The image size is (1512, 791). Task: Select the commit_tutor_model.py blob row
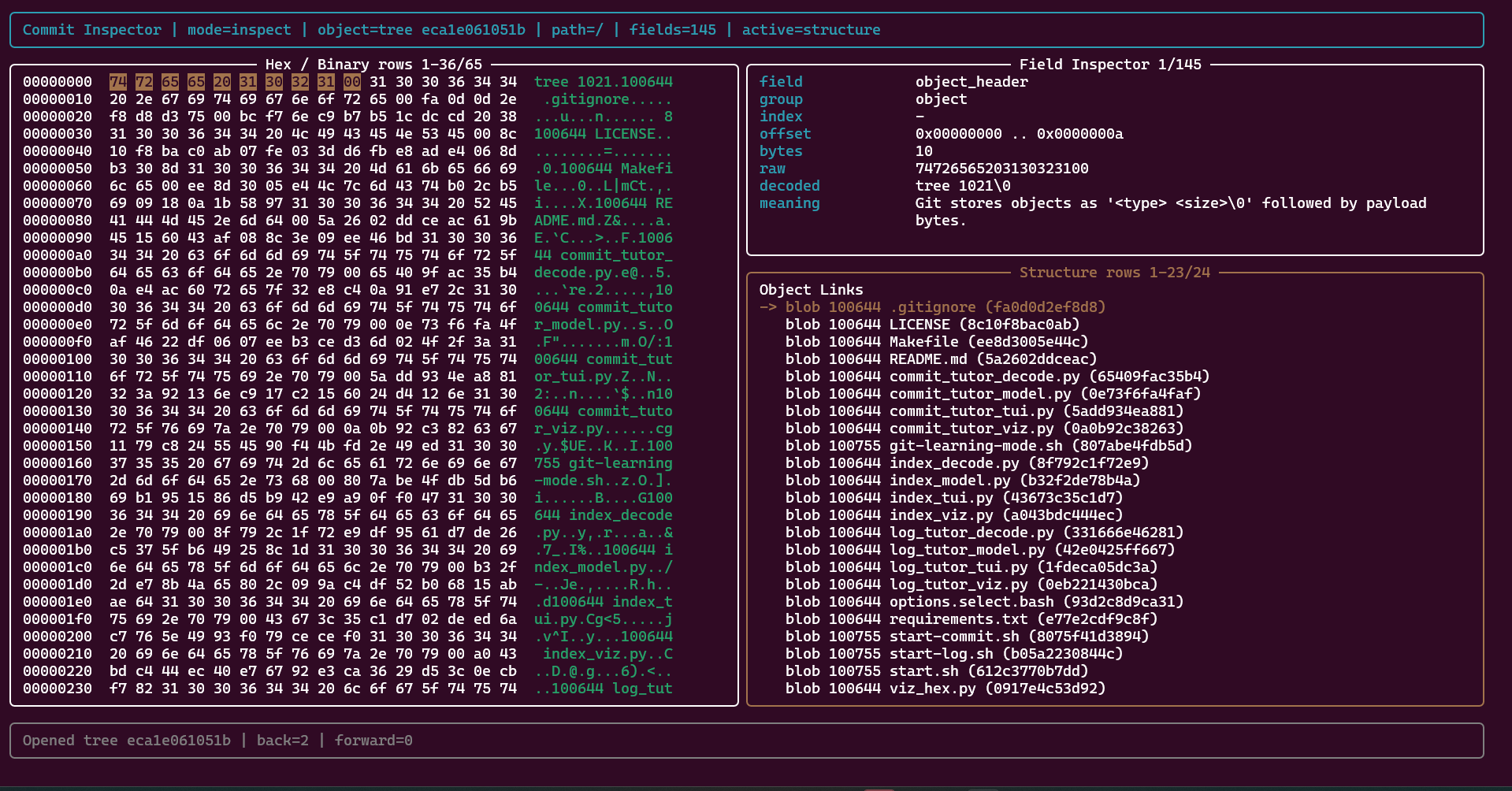(x=993, y=394)
